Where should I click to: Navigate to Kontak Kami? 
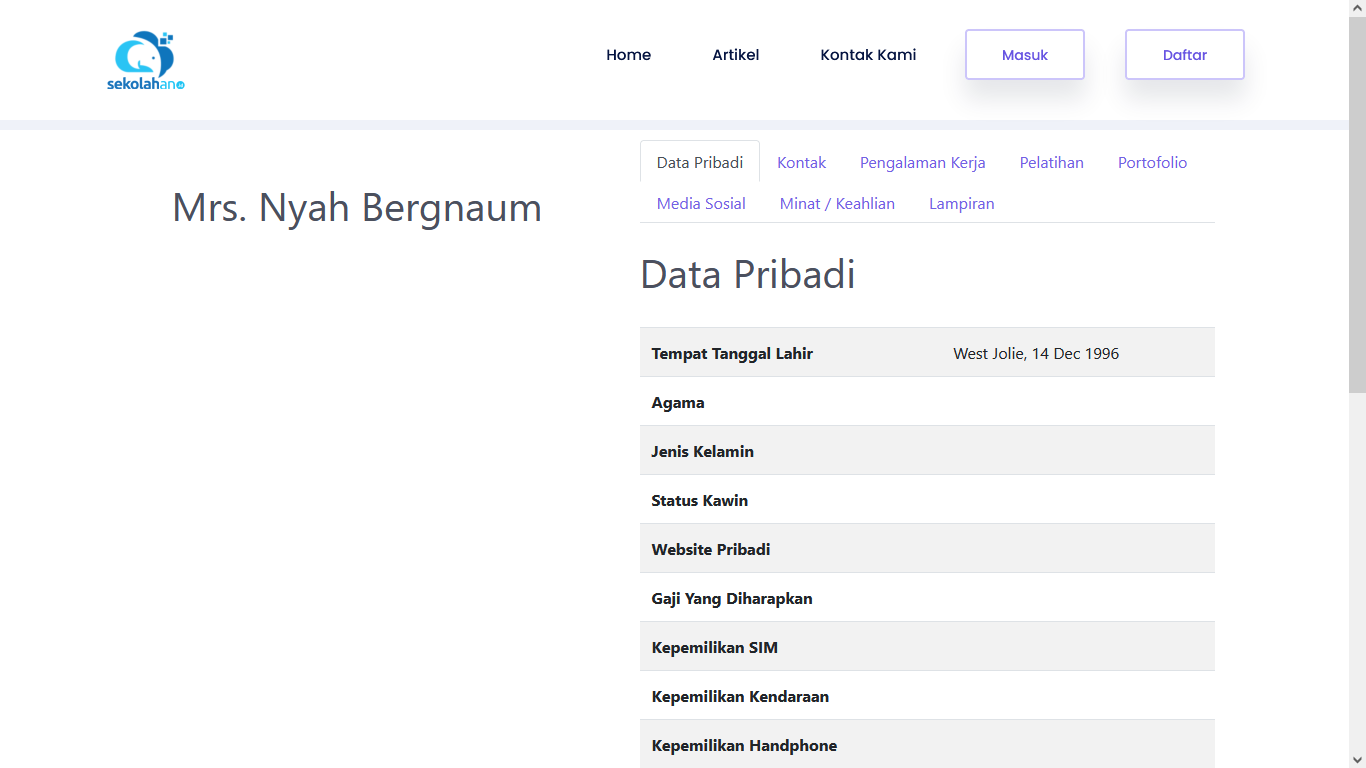(x=868, y=55)
